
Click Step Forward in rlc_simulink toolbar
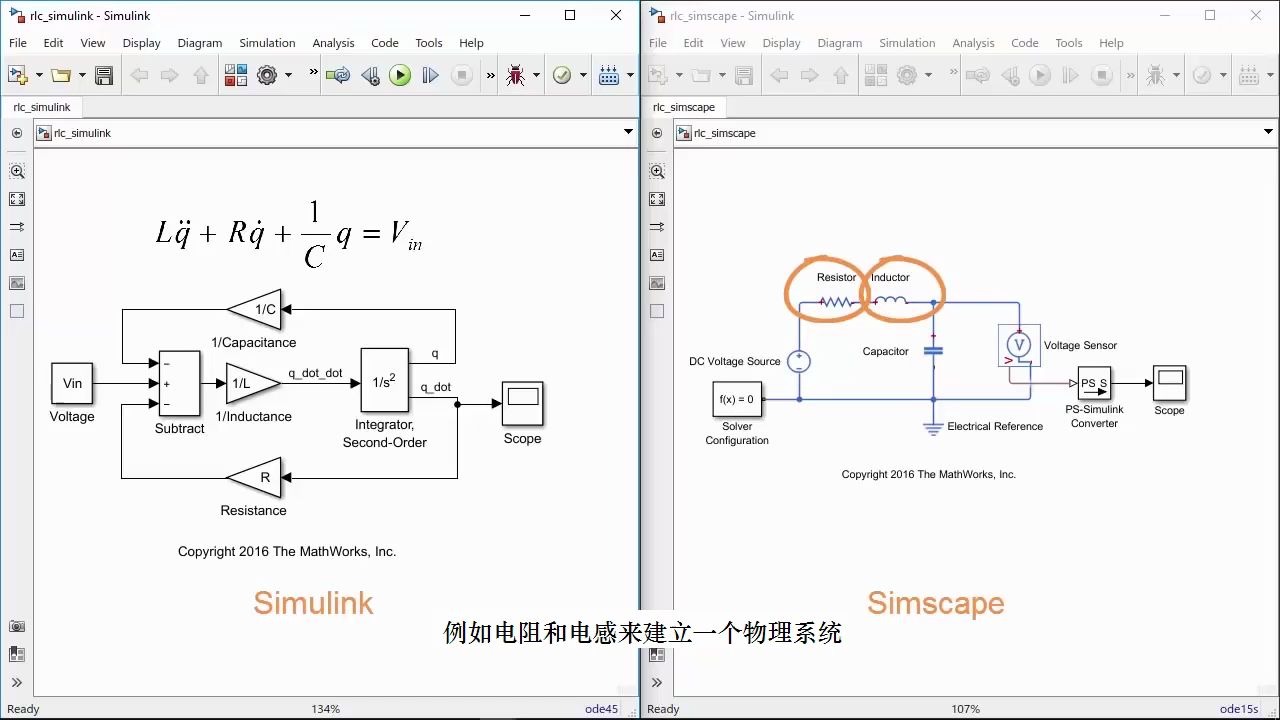pos(430,75)
